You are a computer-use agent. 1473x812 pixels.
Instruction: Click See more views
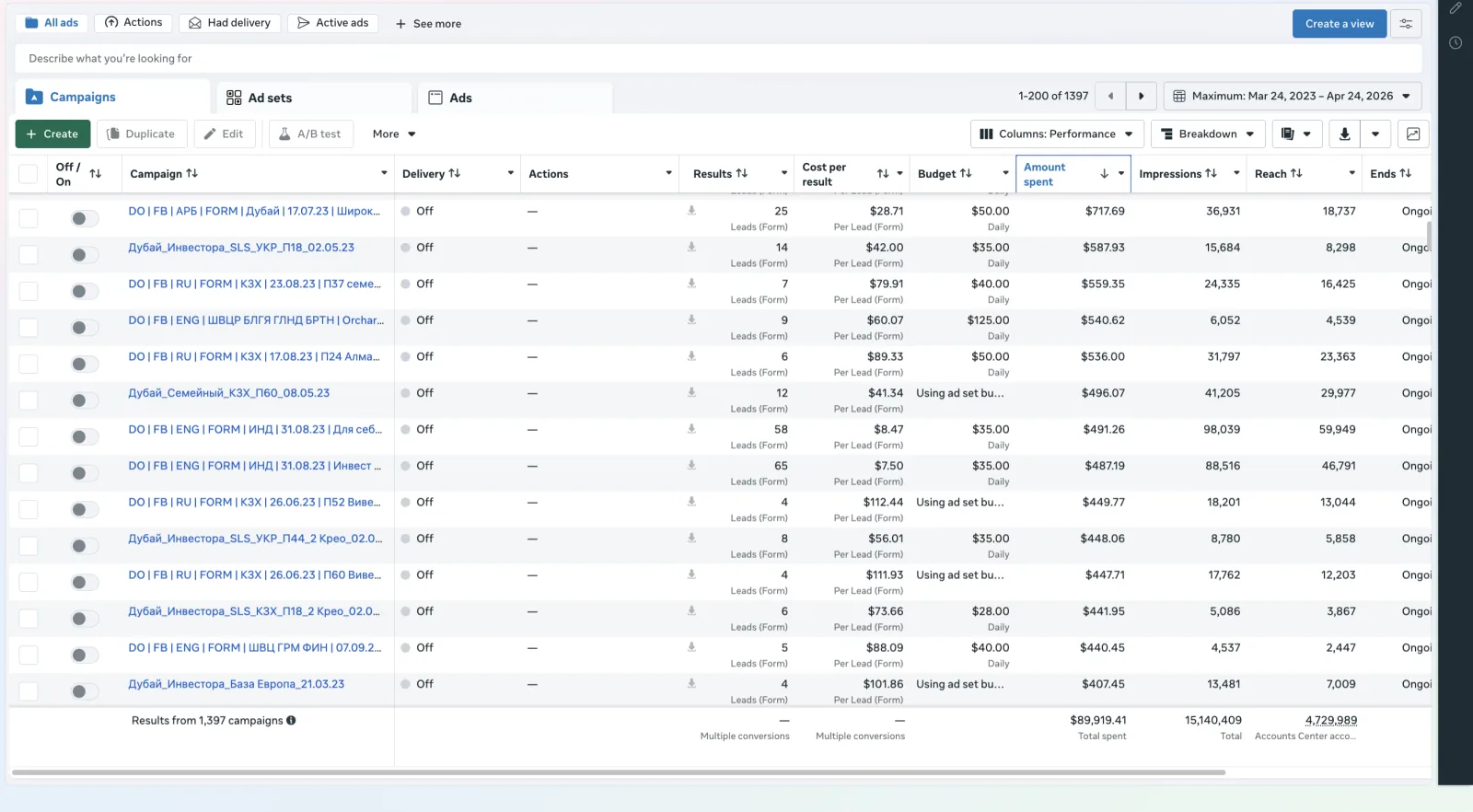point(428,24)
